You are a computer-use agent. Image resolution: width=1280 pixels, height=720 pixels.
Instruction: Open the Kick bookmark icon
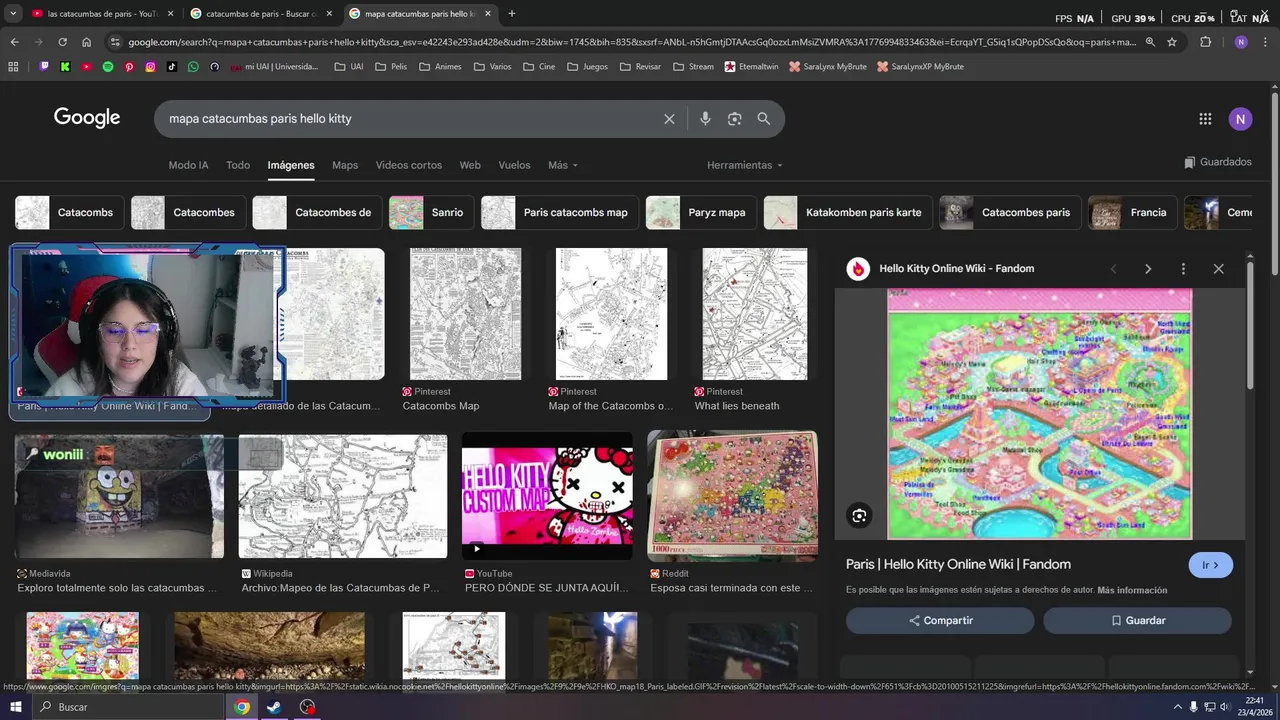click(65, 67)
